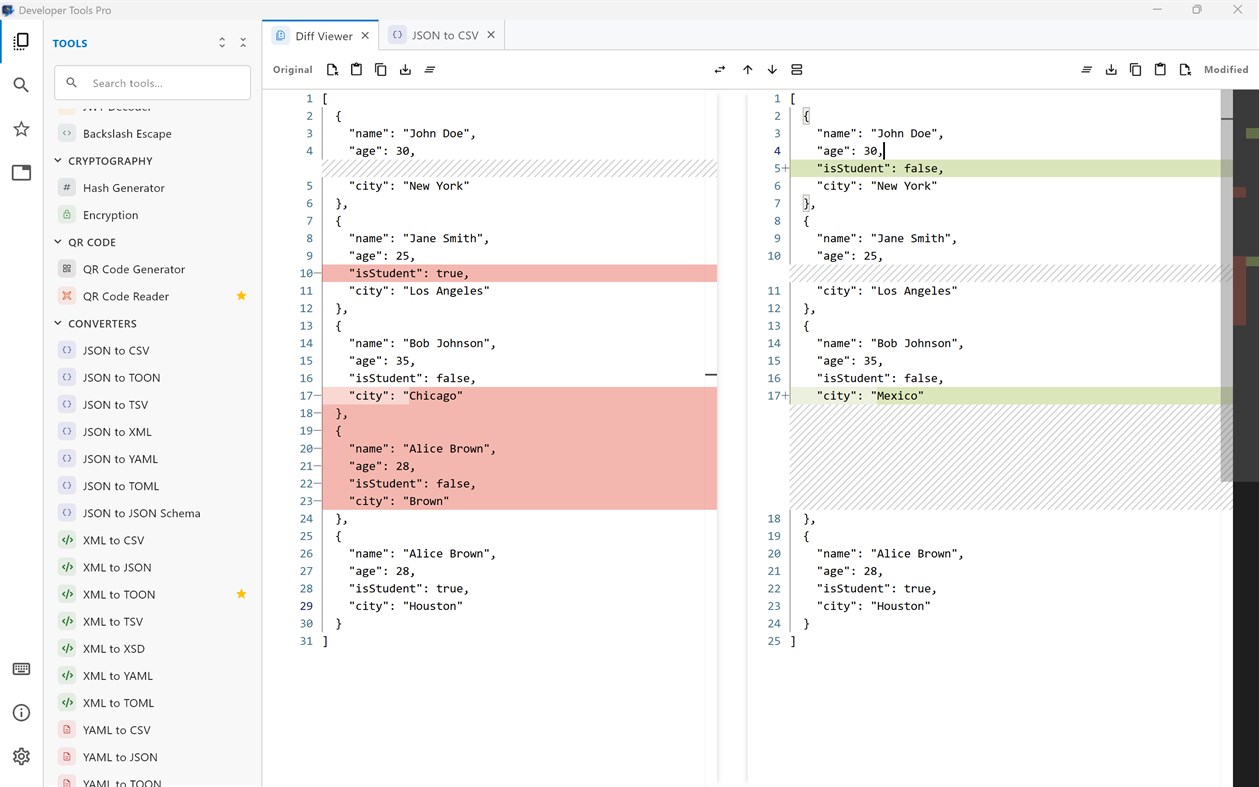Viewport: 1259px width, 787px height.
Task: Toggle inline diff layout view
Action: tap(797, 70)
